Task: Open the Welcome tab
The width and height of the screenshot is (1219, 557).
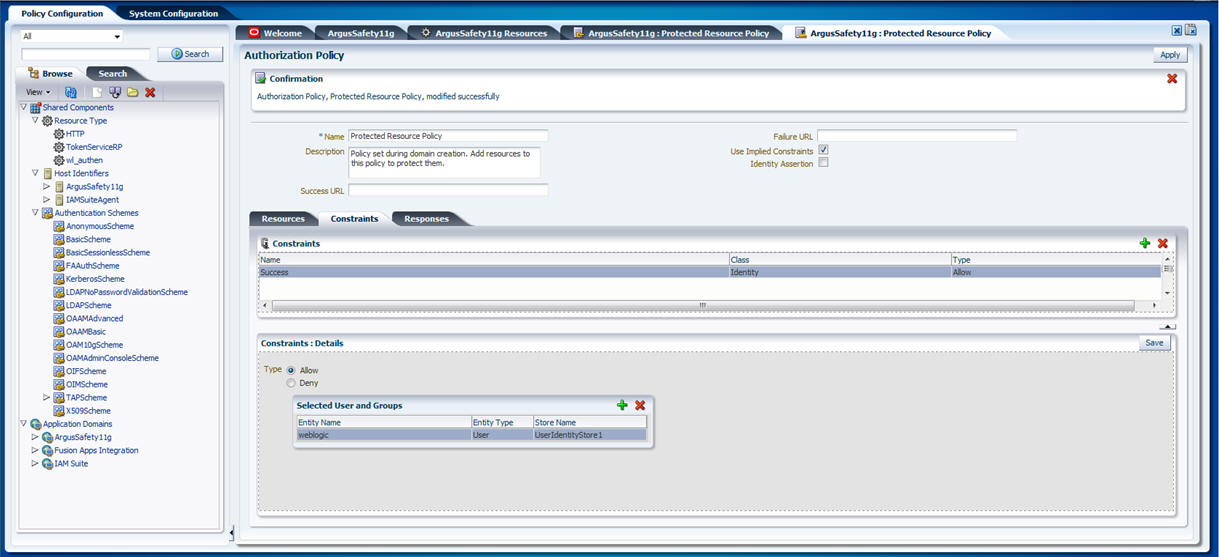Action: [x=275, y=33]
